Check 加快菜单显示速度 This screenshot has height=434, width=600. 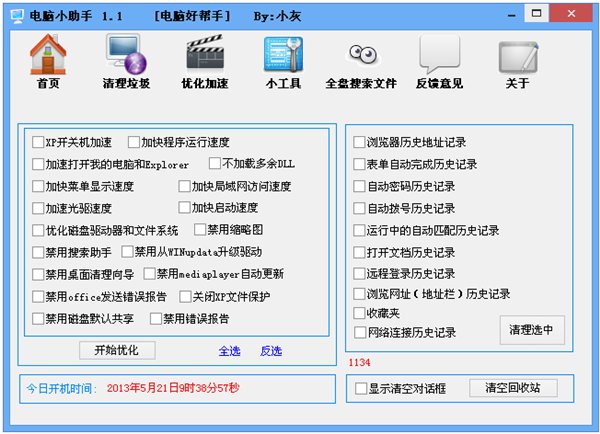pyautogui.click(x=38, y=186)
